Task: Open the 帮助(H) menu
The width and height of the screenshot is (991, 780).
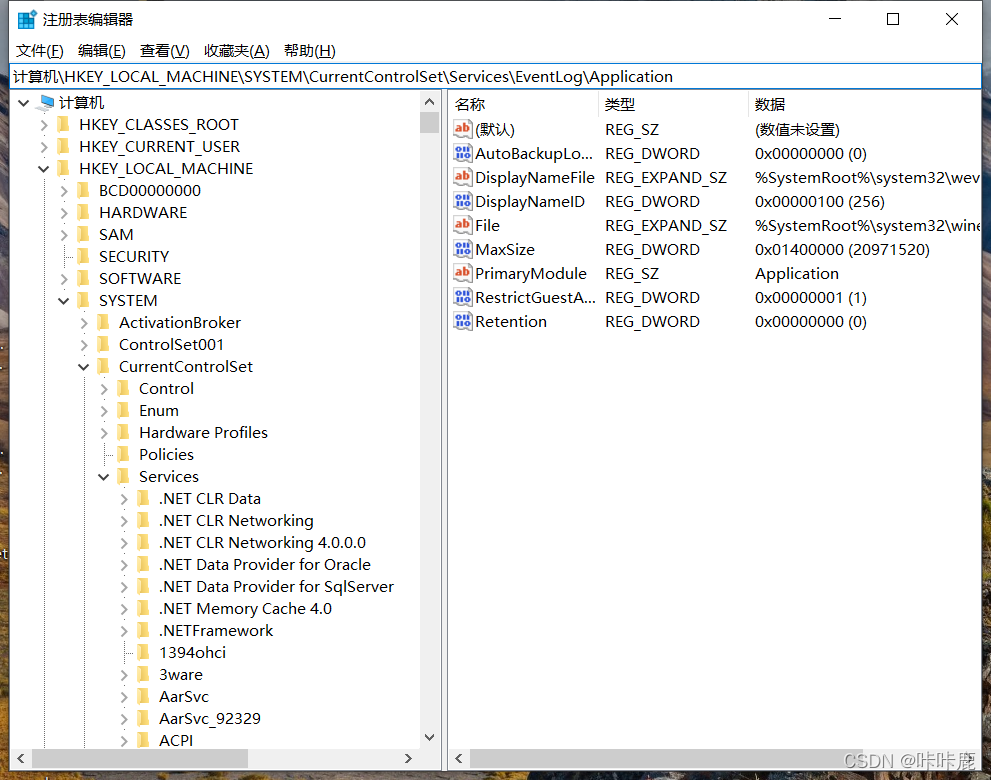Action: [x=310, y=51]
